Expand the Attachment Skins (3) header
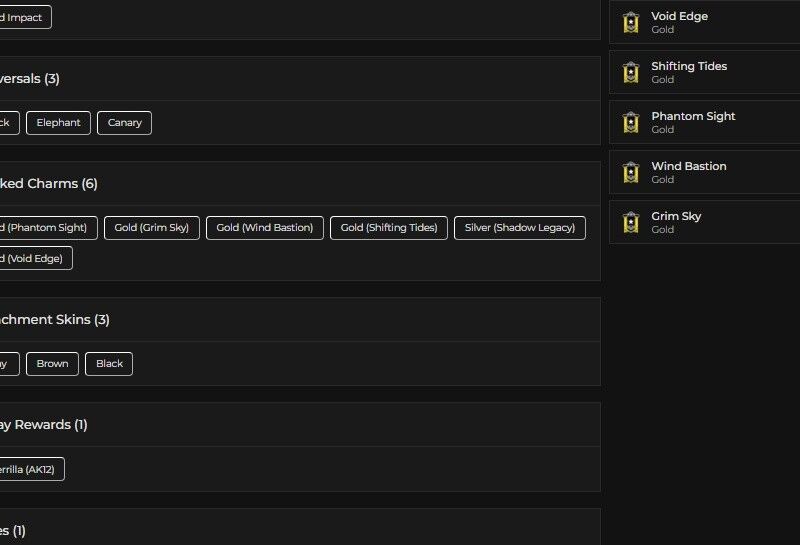800x545 pixels. [x=55, y=320]
